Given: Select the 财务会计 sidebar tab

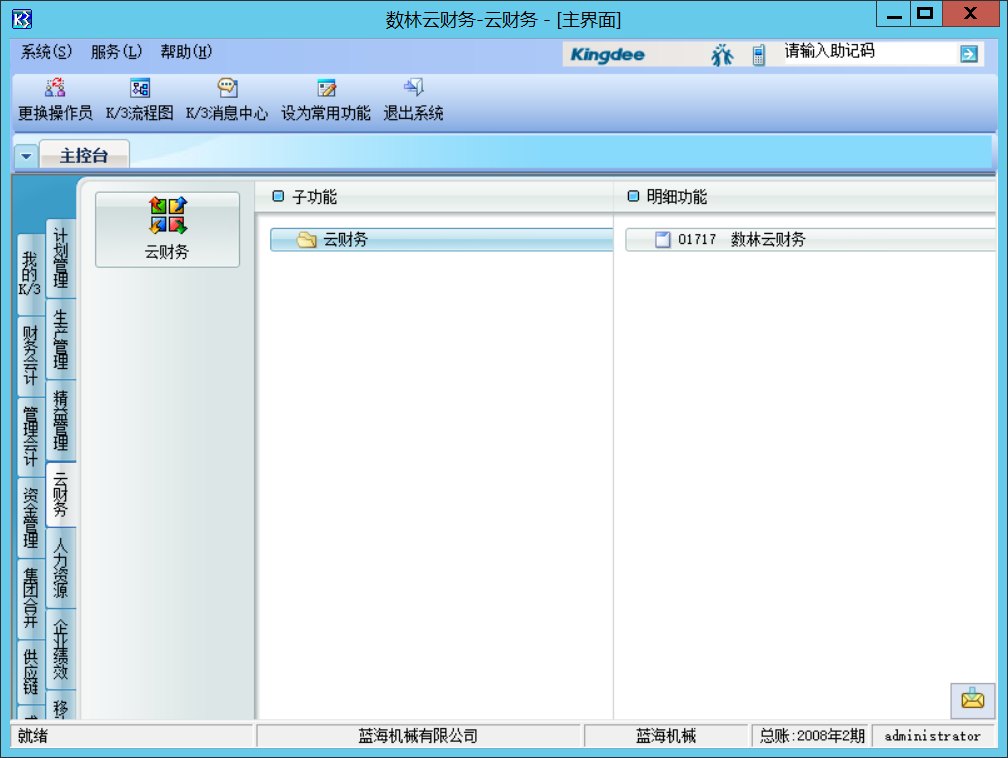Looking at the screenshot, I should pos(30,356).
